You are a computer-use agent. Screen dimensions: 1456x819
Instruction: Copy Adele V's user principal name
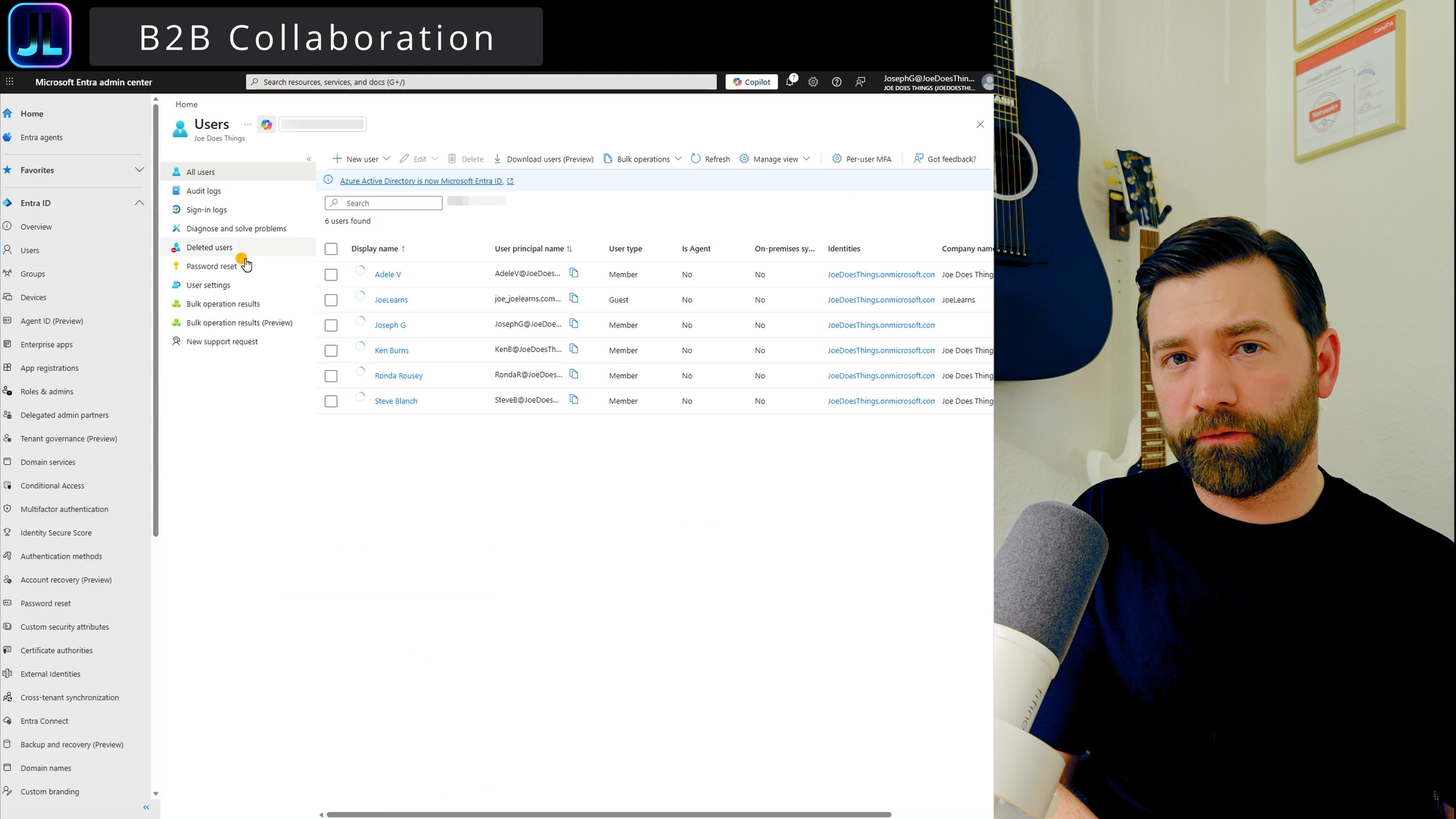click(574, 273)
